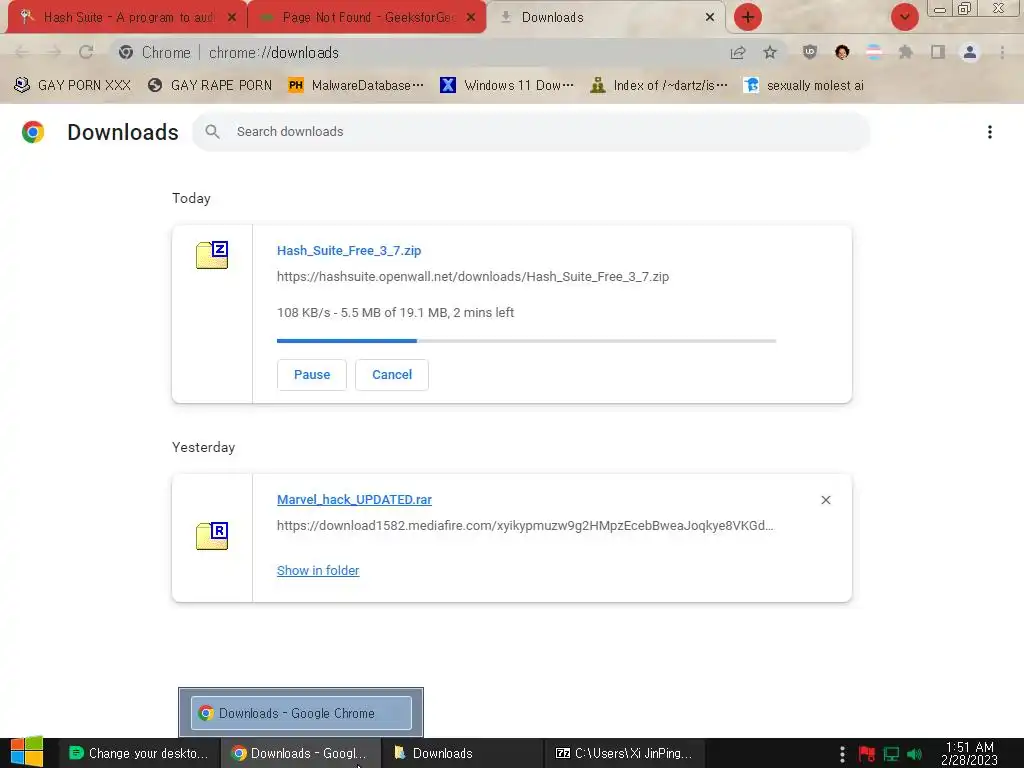Click the mediafire download URL
1024x768 pixels.
tap(525, 526)
